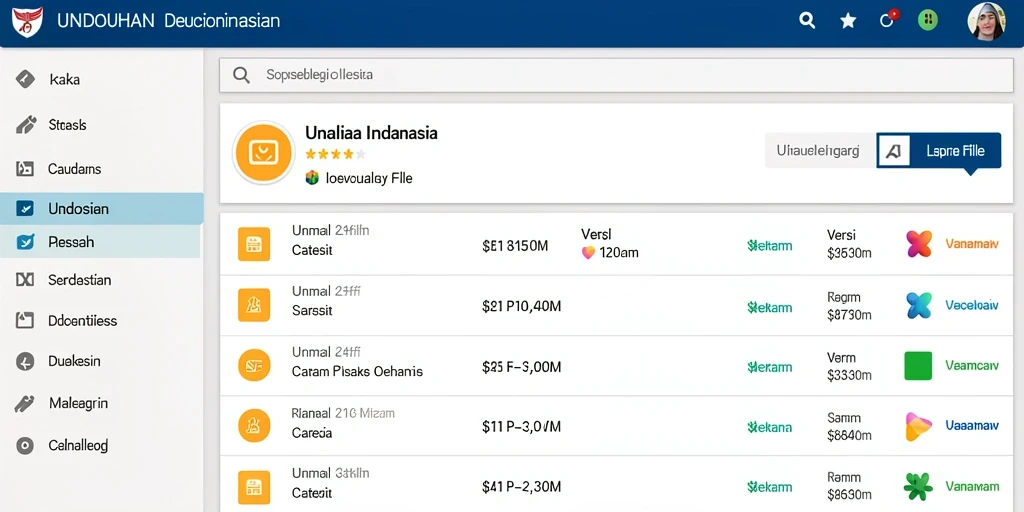1024x512 pixels.
Task: Click the star rating under Unaliaa Indanasia
Action: [335, 155]
